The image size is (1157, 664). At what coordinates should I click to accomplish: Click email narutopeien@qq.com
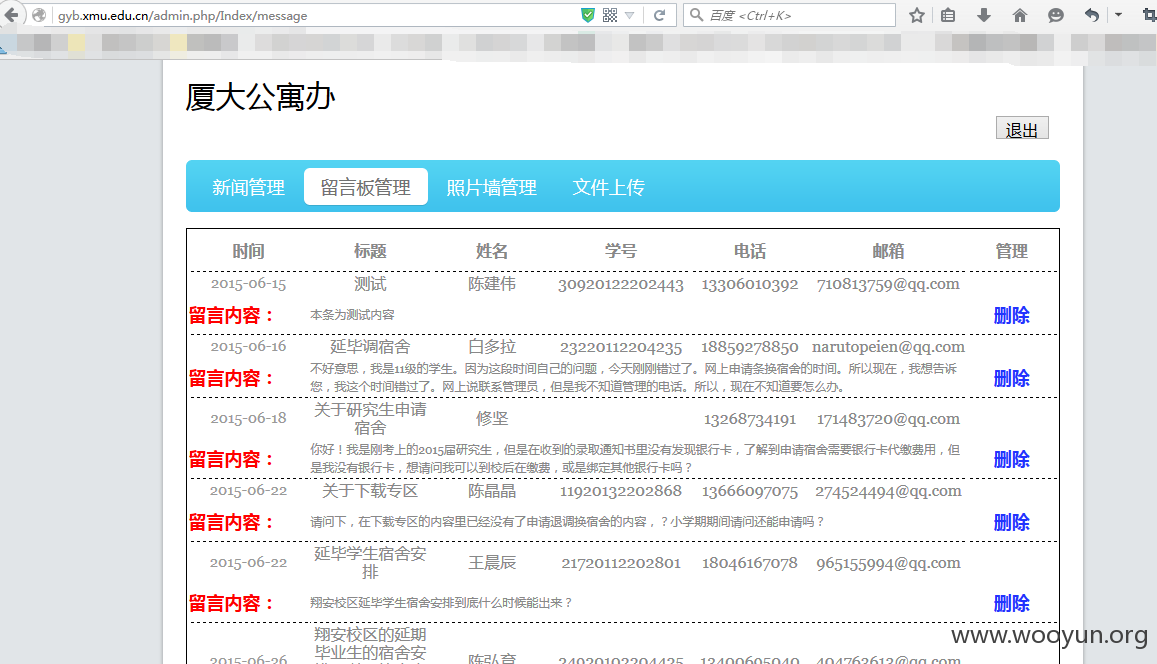[888, 347]
